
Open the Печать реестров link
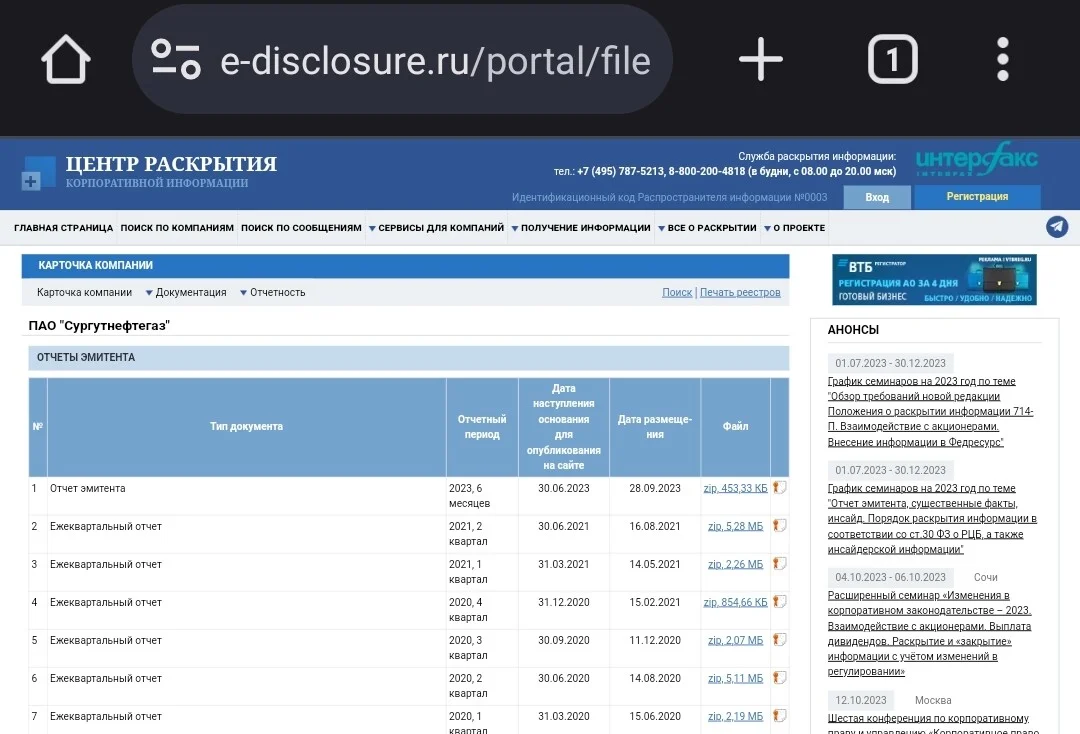(x=740, y=293)
